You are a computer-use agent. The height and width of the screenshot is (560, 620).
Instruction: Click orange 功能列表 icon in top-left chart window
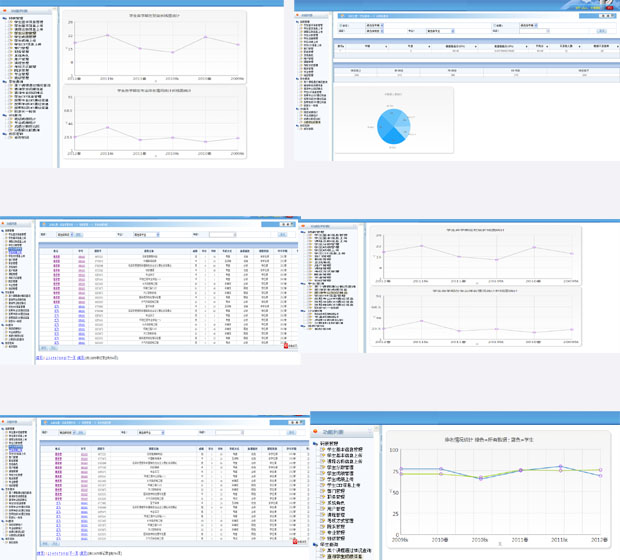(x=5, y=11)
